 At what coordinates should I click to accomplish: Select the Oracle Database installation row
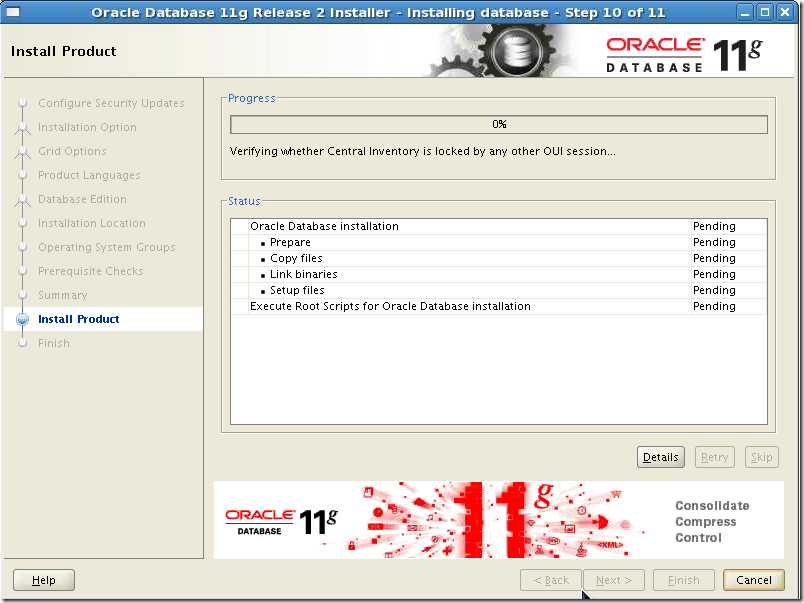click(499, 226)
